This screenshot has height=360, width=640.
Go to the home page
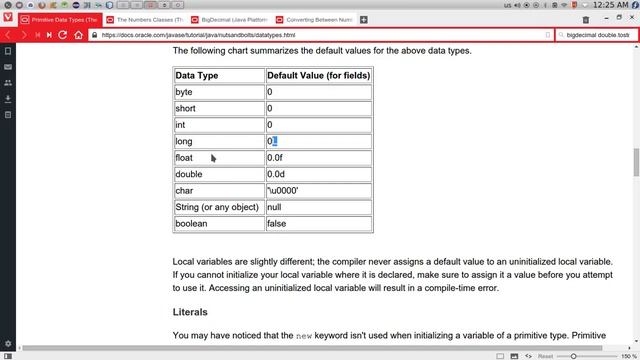tap(78, 35)
